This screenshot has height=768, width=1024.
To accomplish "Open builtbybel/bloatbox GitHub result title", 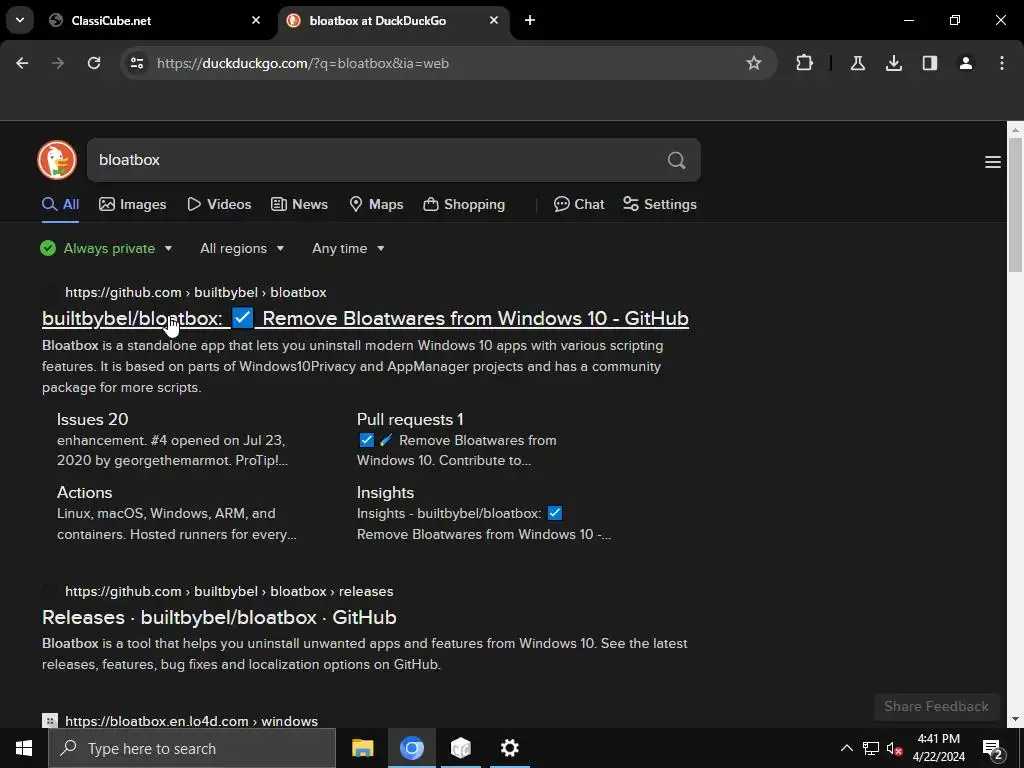I will click(365, 318).
